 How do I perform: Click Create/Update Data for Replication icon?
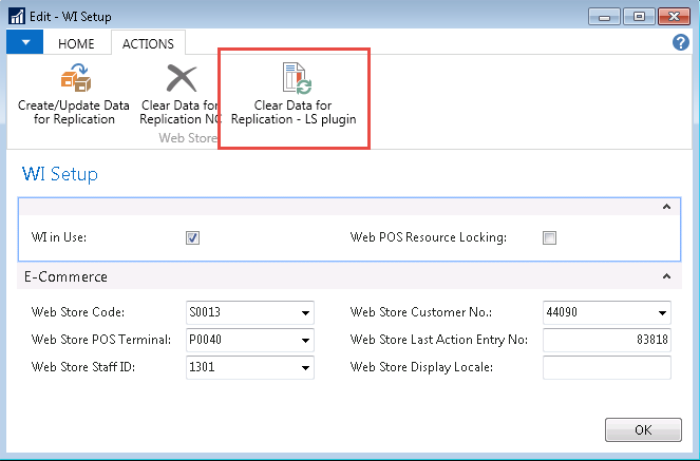pyautogui.click(x=75, y=79)
